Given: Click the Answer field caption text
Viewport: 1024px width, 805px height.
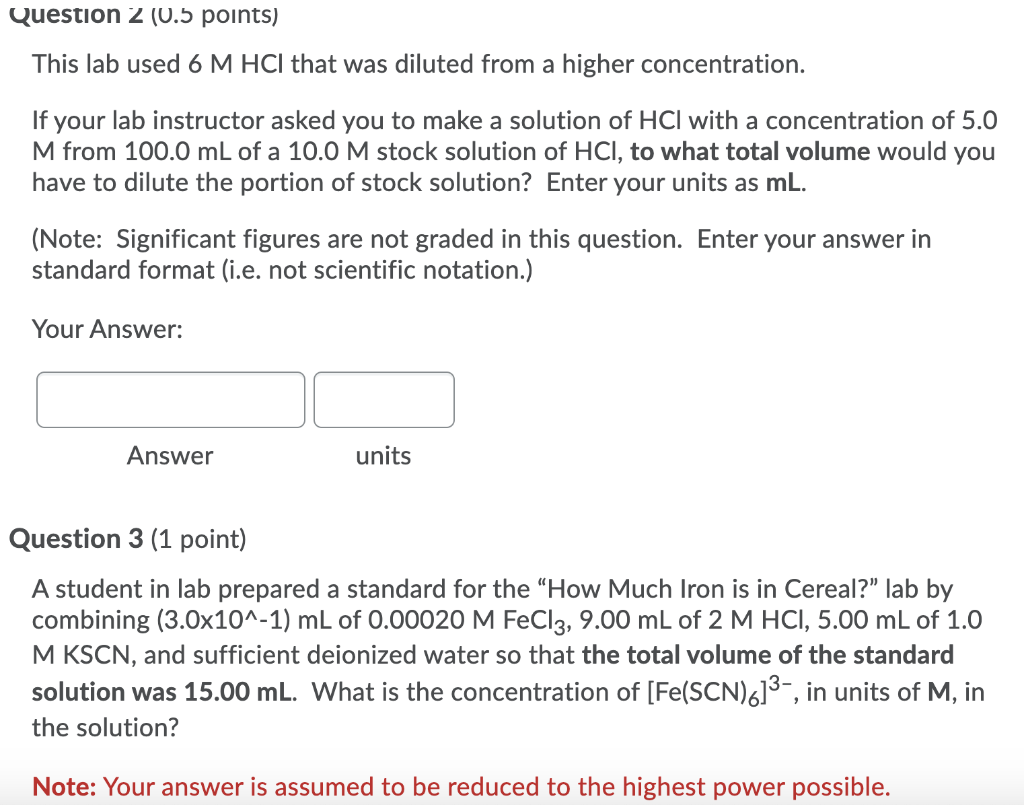Looking at the screenshot, I should (x=170, y=456).
